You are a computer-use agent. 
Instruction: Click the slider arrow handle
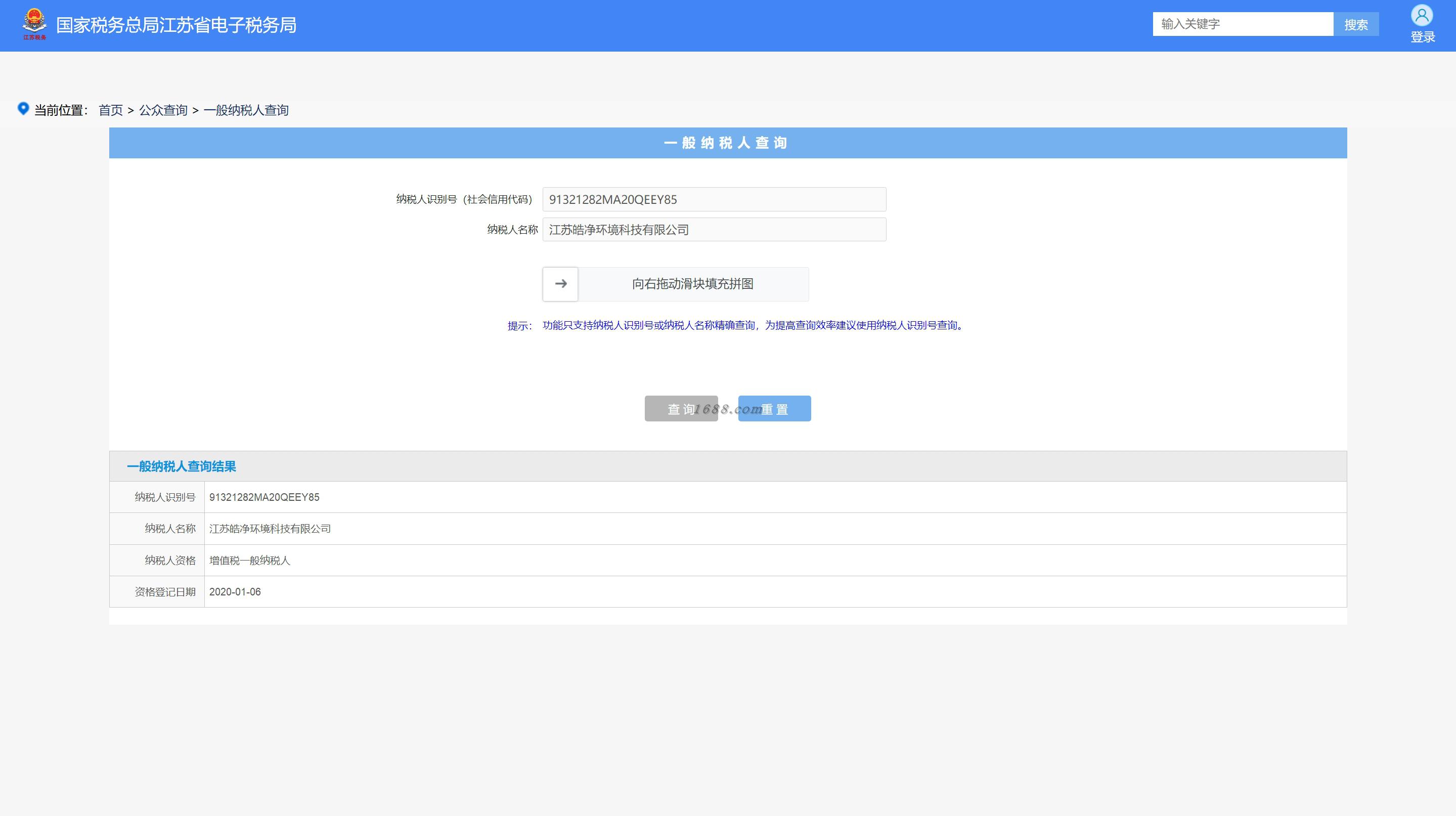click(560, 284)
